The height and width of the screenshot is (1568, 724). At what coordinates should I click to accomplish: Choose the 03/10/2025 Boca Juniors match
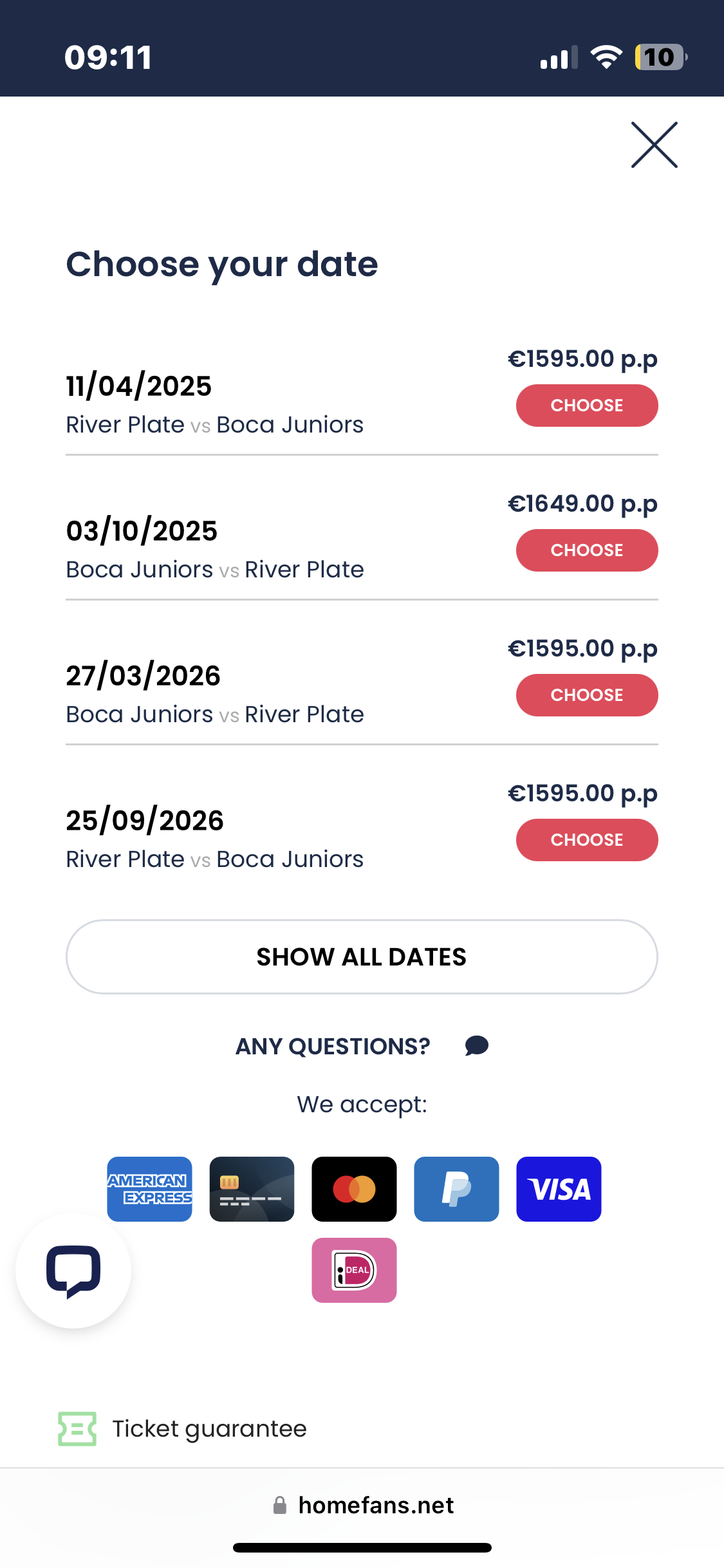pos(586,550)
